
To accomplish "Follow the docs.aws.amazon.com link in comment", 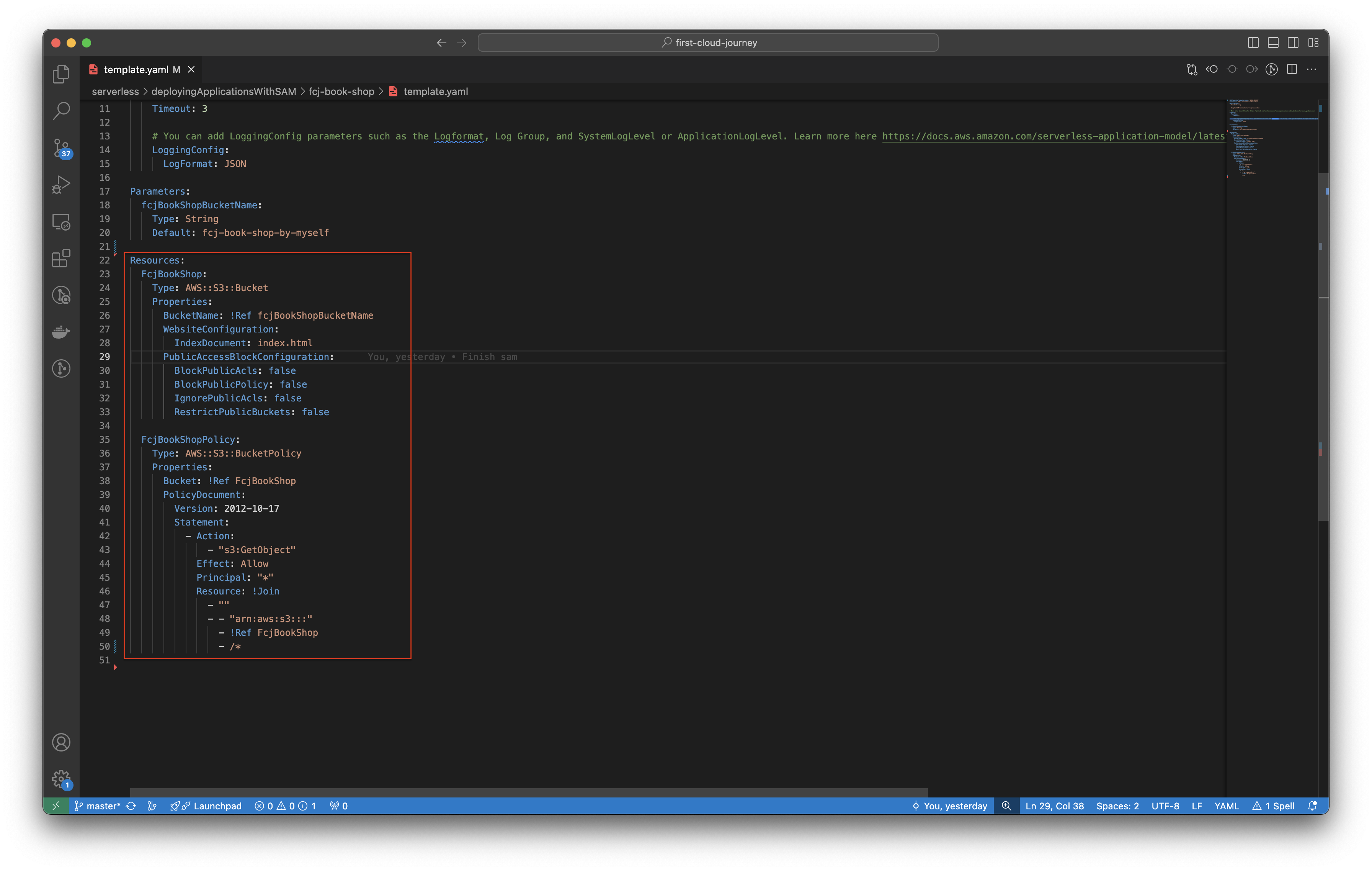I will click(x=1053, y=136).
